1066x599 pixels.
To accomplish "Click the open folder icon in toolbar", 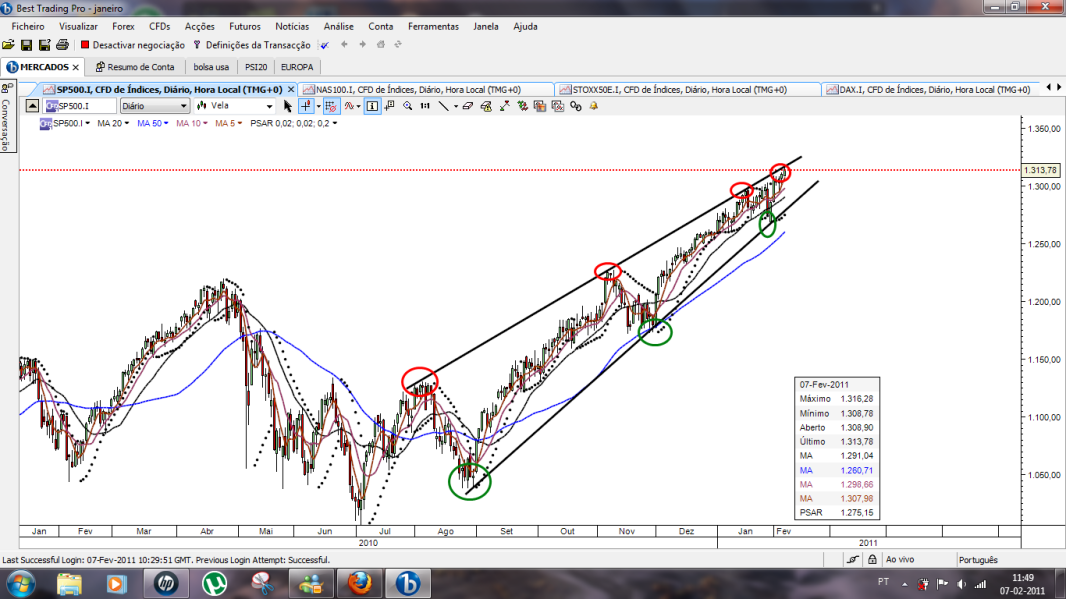I will coord(8,45).
